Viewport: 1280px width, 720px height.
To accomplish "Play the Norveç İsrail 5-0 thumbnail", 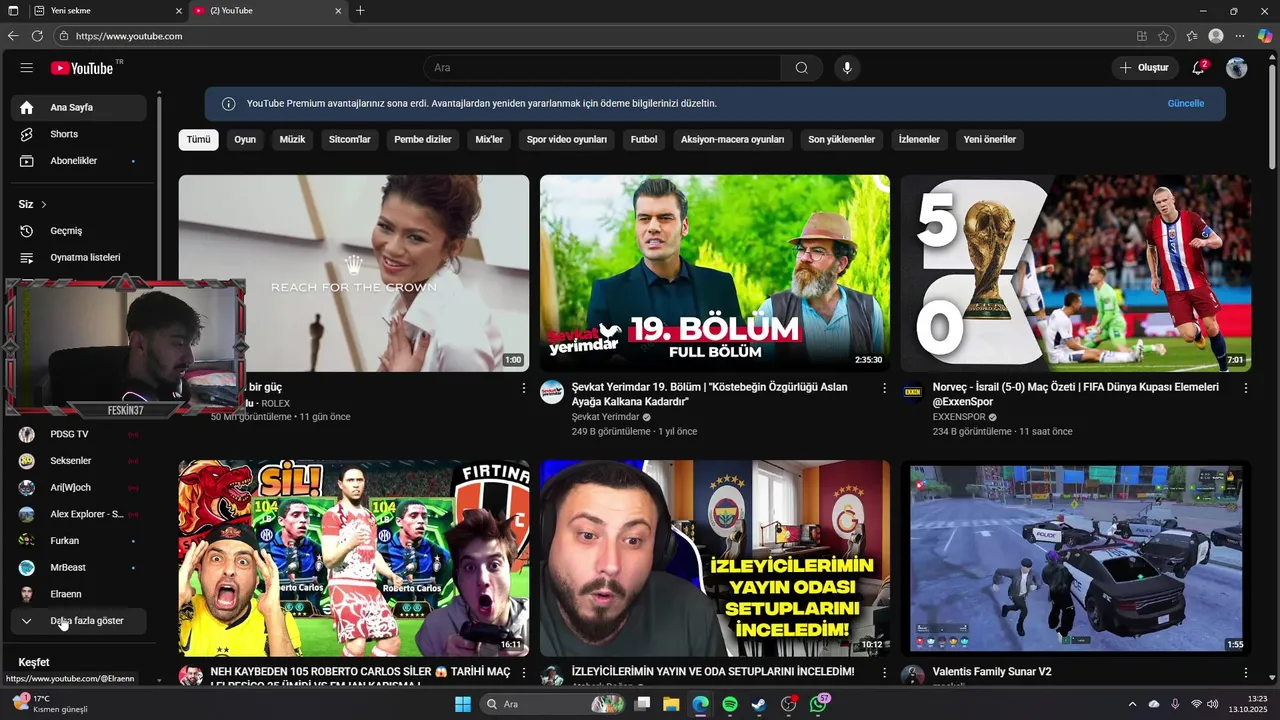I will click(x=1076, y=273).
